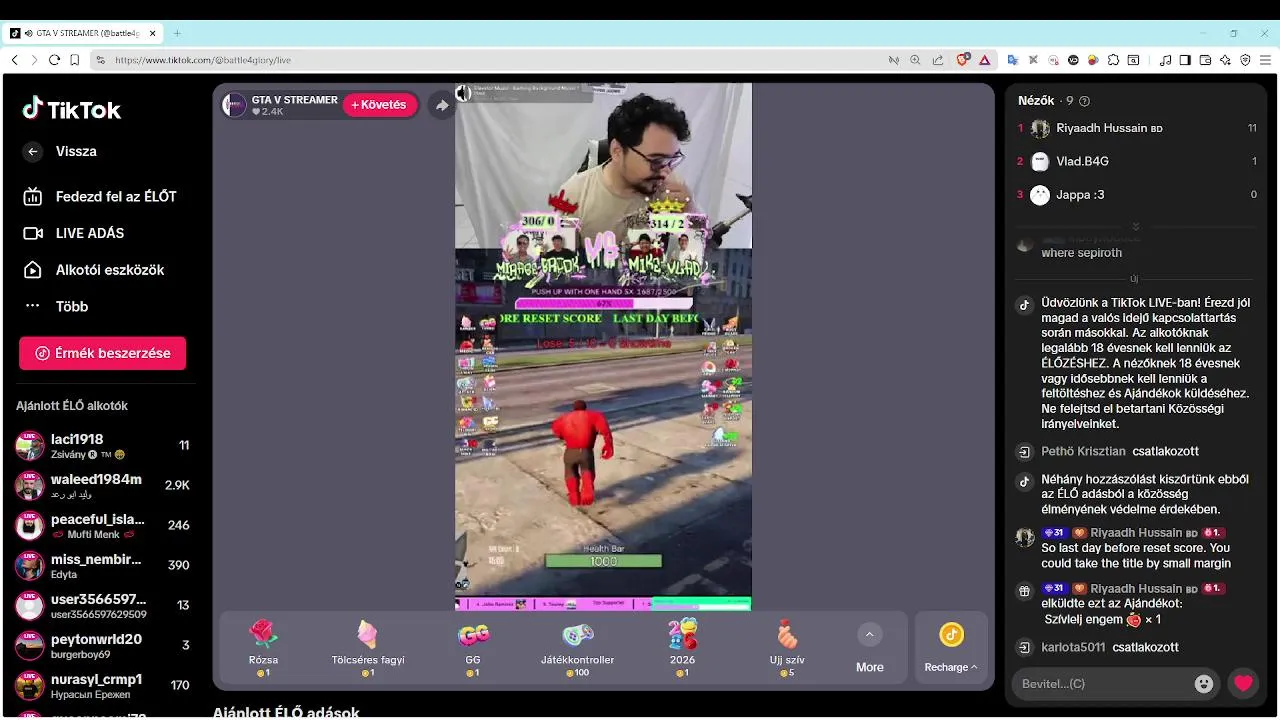
Task: Open Leo AI sparkle icon
Action: click(x=1225, y=60)
